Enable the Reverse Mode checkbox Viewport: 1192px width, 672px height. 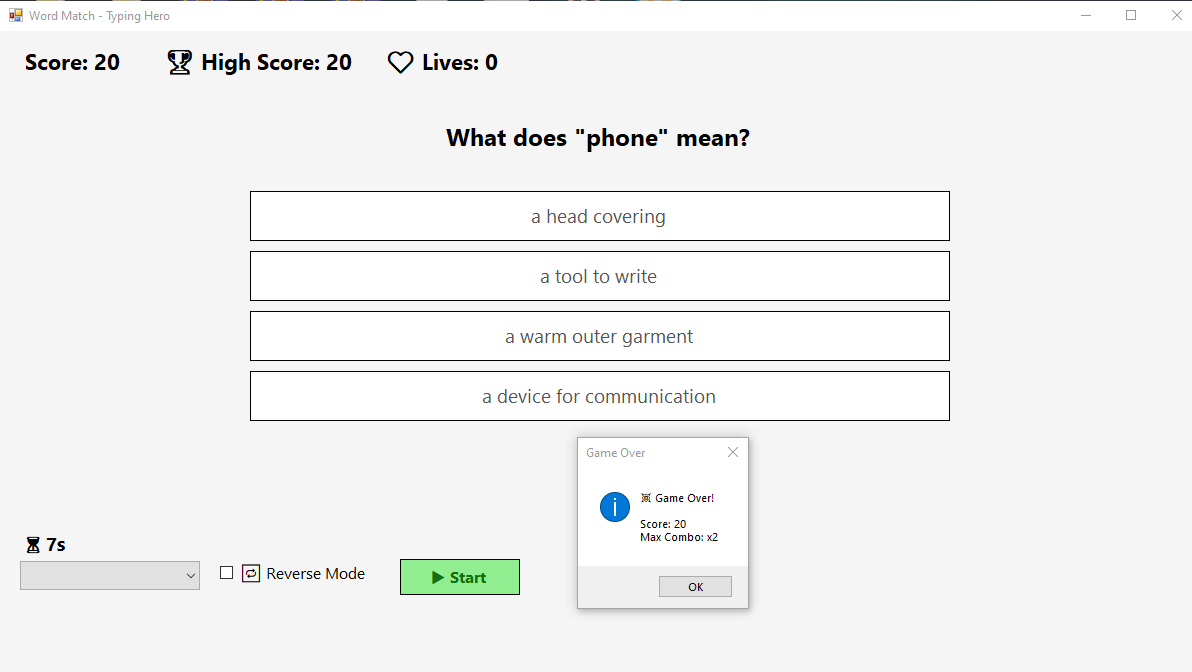[225, 572]
